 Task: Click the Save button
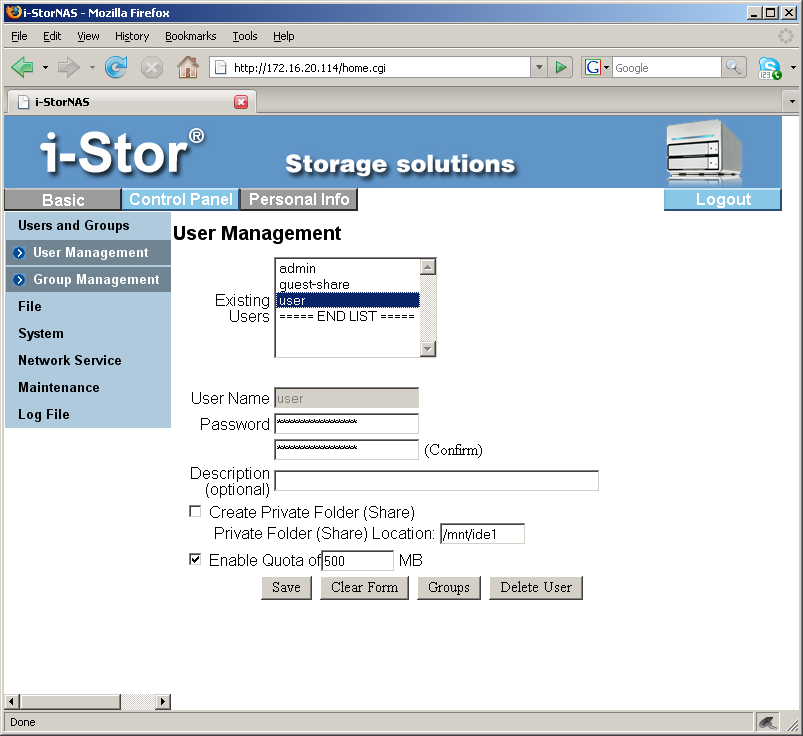click(286, 587)
